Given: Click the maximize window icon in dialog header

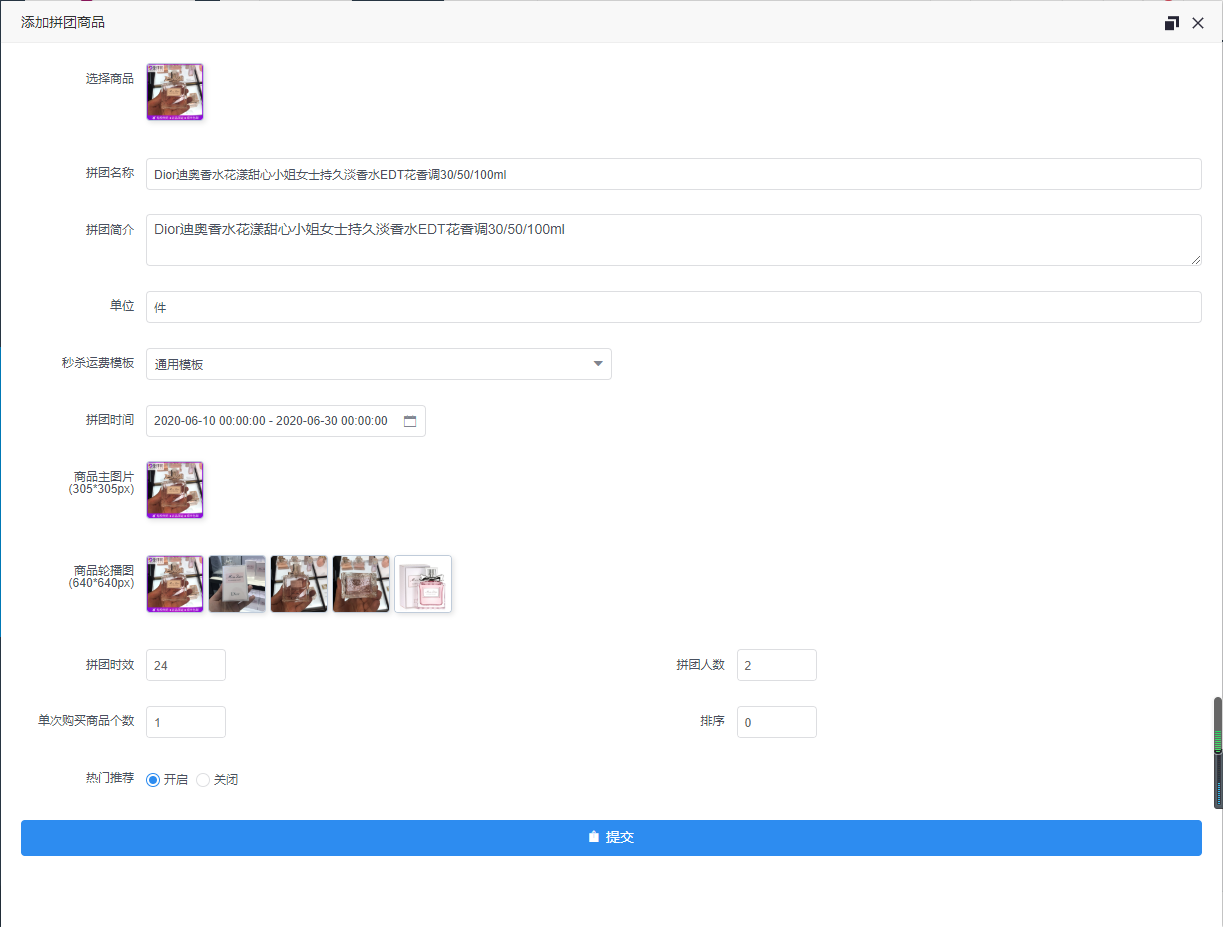Looking at the screenshot, I should click(x=1172, y=23).
